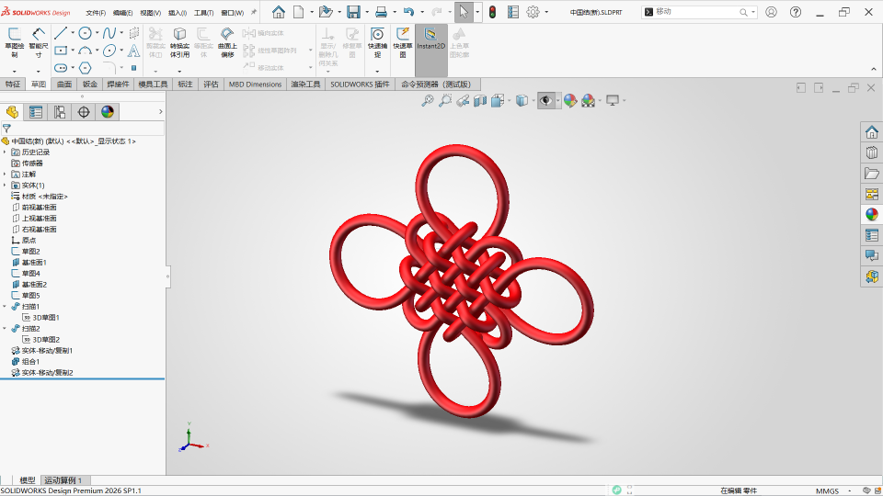Click the Home icon in title bar
This screenshot has height=496, width=883.
(x=278, y=12)
